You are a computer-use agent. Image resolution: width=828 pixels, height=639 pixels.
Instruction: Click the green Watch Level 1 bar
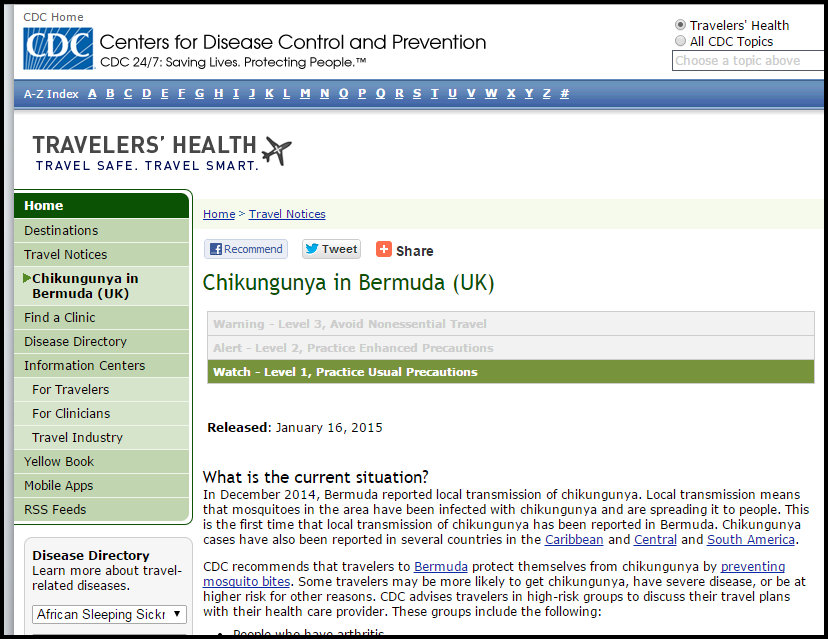click(x=511, y=372)
